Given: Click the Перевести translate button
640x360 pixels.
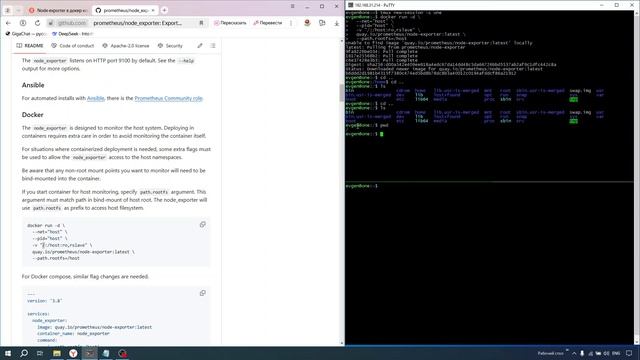Looking at the screenshot, I should tap(268, 23).
